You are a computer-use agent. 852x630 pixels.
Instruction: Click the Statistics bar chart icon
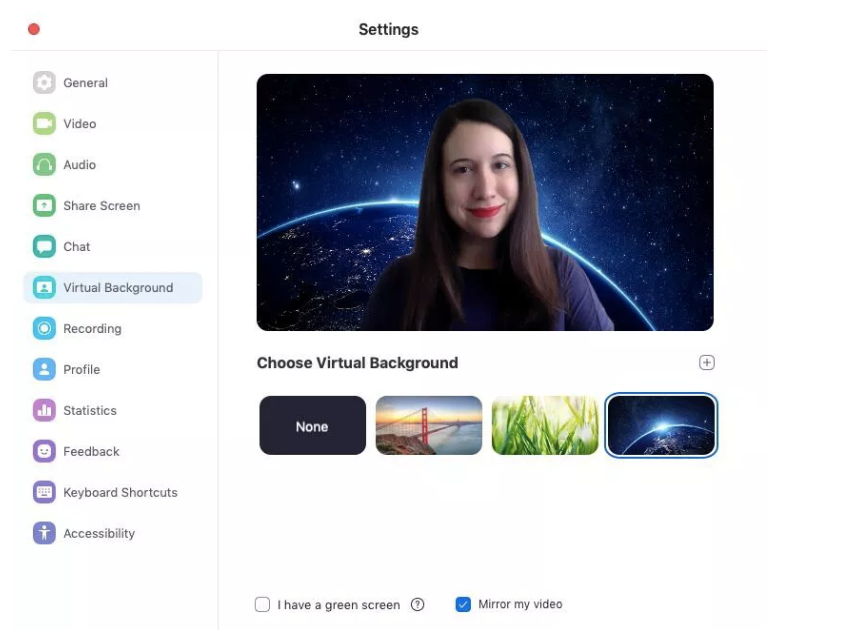[44, 410]
